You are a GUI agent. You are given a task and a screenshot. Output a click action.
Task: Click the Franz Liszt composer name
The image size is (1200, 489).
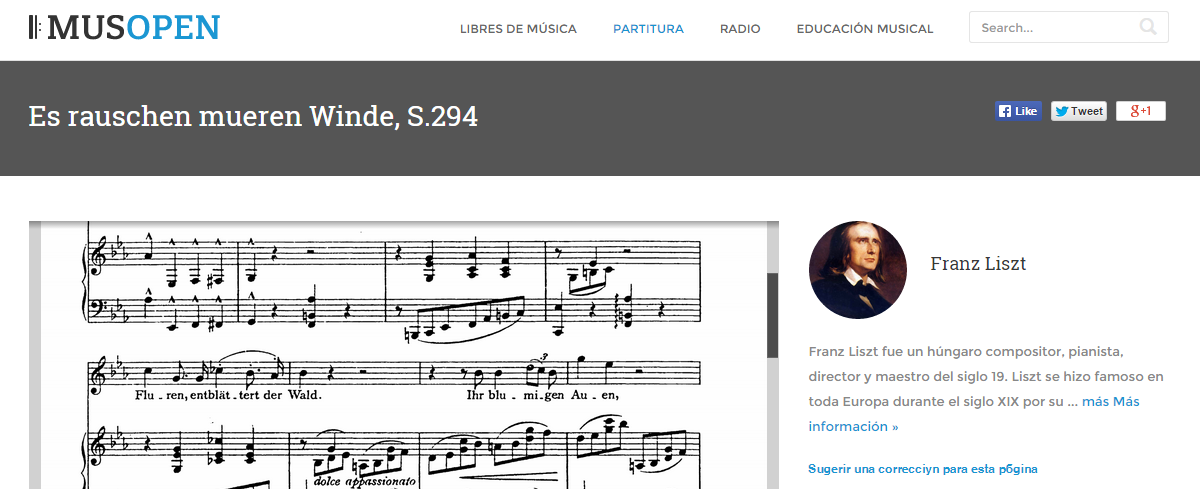point(978,264)
